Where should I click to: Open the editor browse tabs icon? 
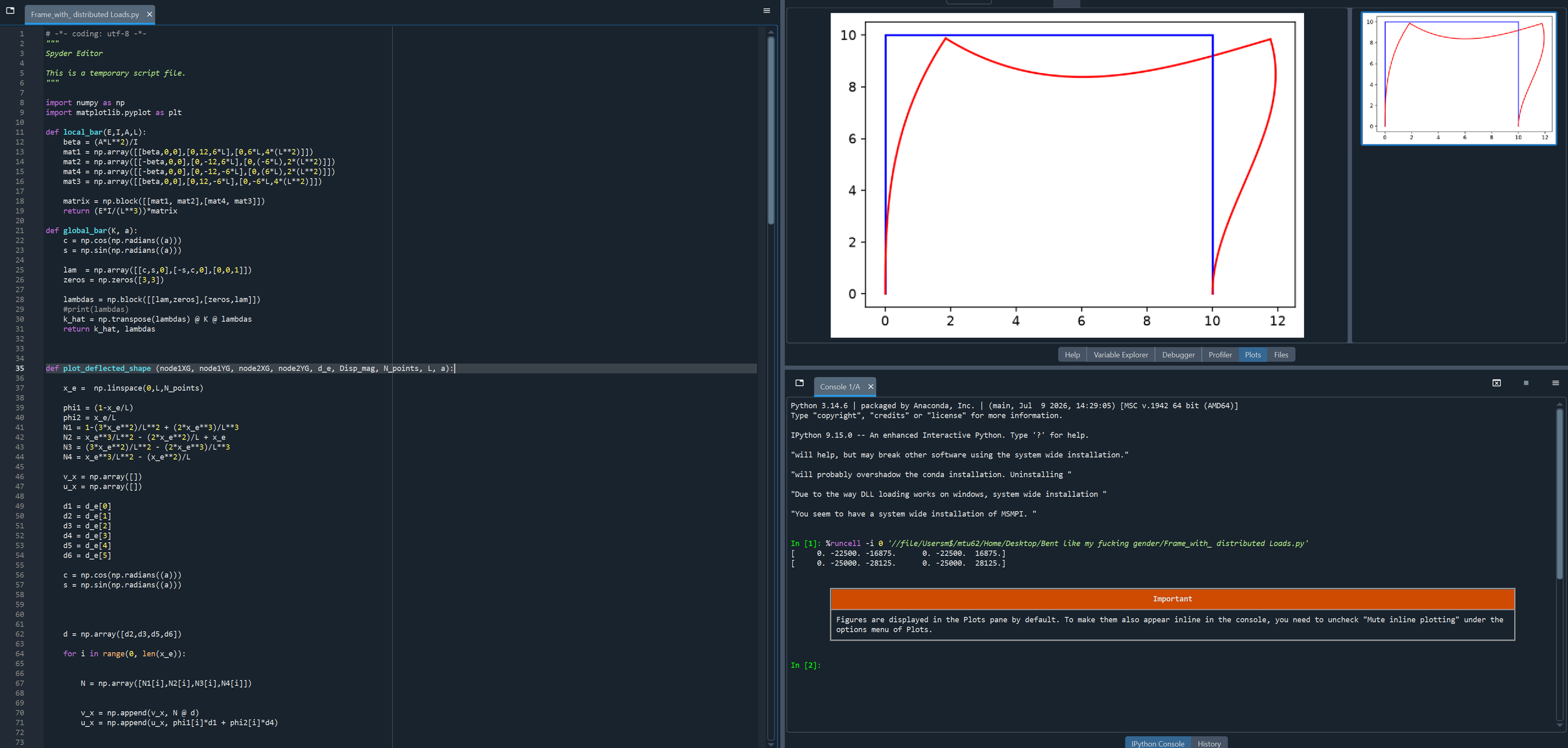click(10, 11)
